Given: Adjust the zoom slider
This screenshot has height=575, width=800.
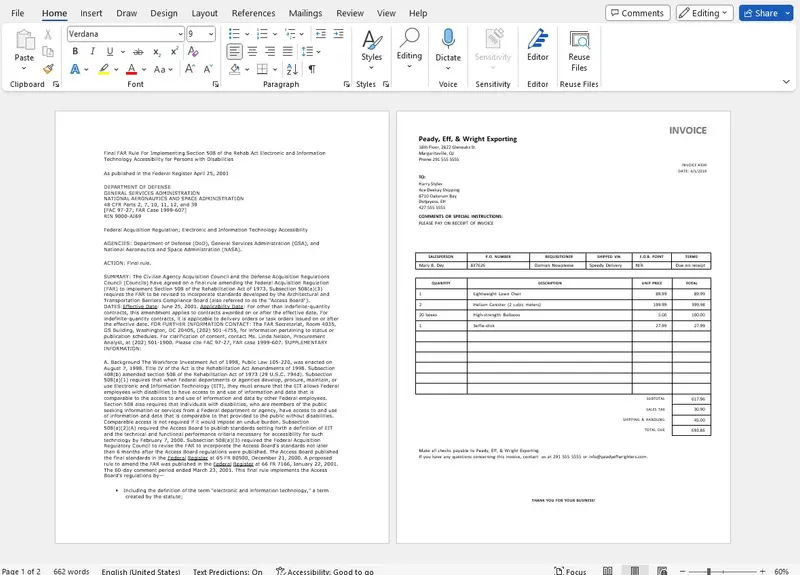Looking at the screenshot, I should [x=709, y=571].
